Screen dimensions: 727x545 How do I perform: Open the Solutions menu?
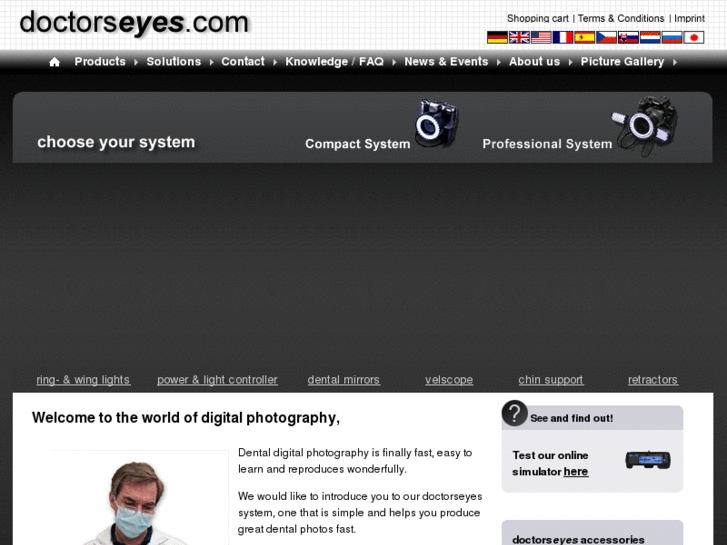point(173,62)
